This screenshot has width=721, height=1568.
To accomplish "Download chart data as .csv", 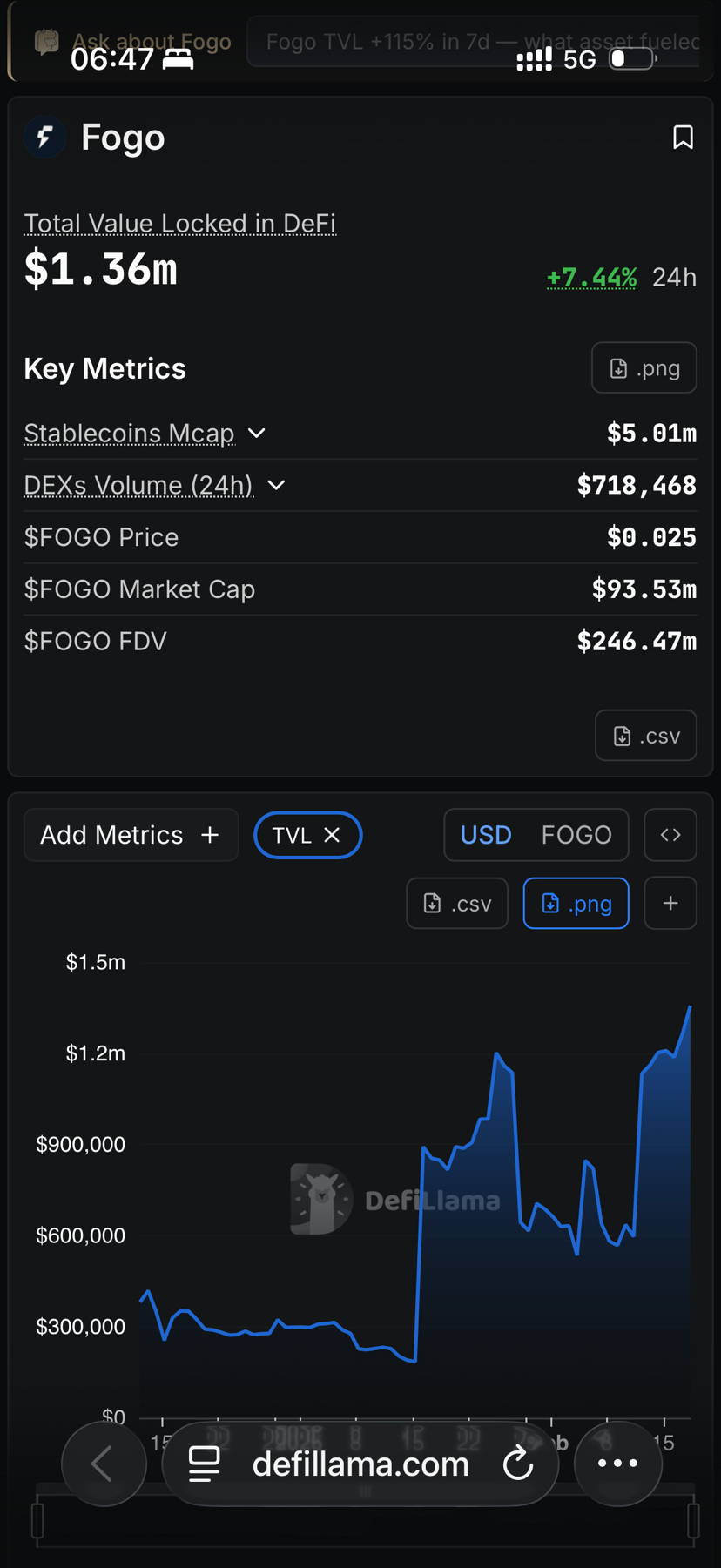I will pyautogui.click(x=457, y=904).
